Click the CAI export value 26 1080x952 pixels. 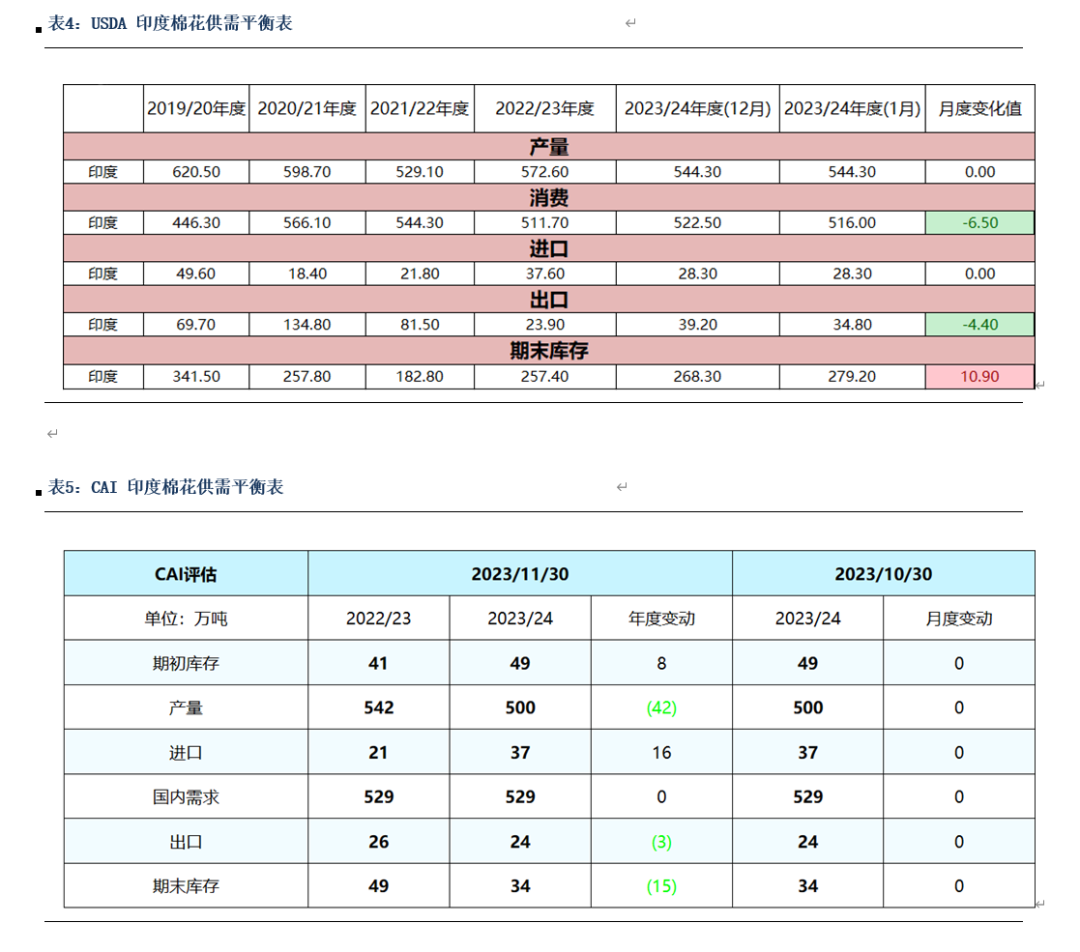[378, 842]
